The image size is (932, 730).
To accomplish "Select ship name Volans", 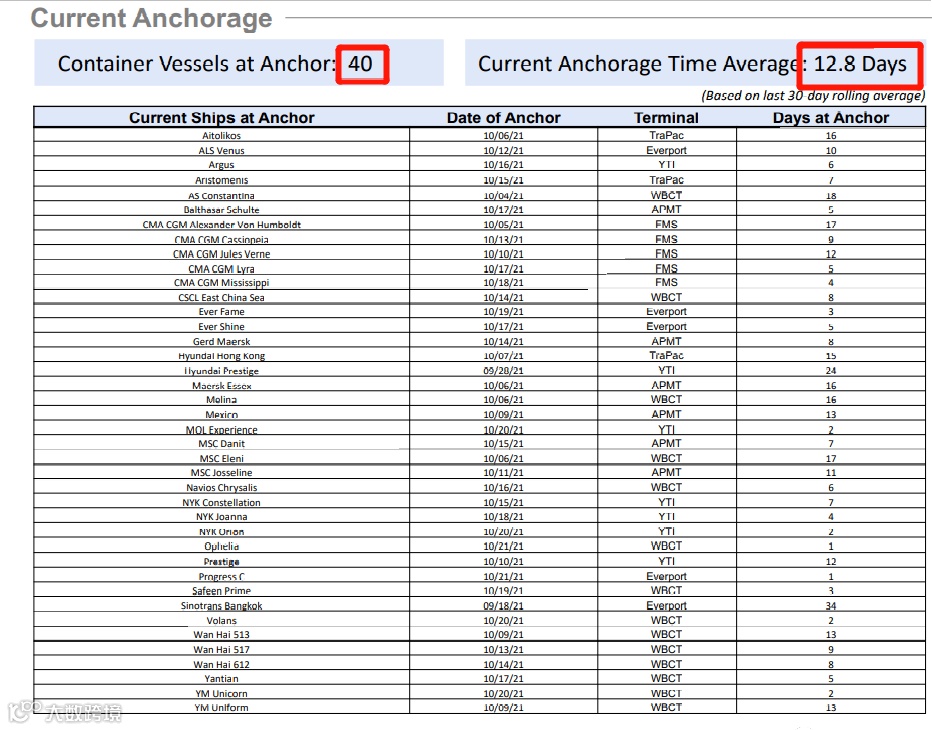I will pyautogui.click(x=221, y=620).
